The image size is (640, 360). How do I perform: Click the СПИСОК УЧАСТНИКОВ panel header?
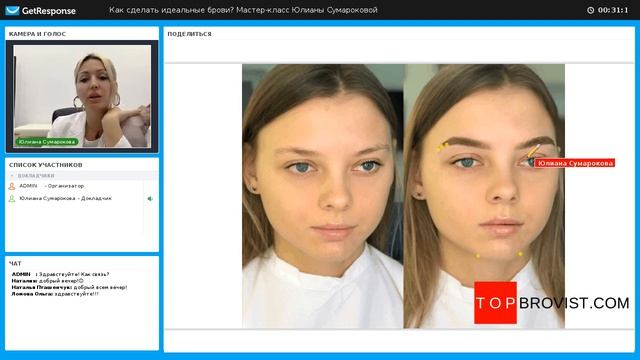[46, 165]
